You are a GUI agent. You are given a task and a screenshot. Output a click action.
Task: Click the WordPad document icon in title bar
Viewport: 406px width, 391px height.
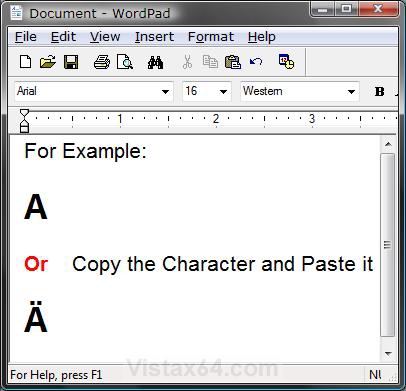pyautogui.click(x=16, y=12)
